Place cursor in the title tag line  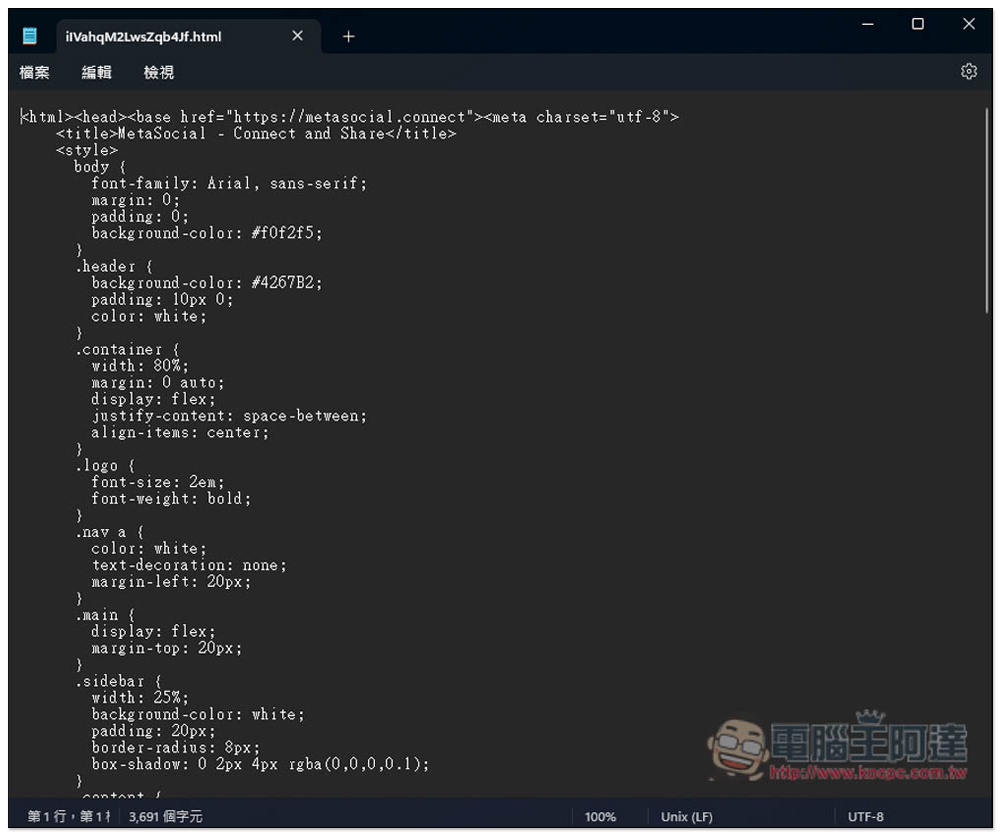pyautogui.click(x=256, y=133)
